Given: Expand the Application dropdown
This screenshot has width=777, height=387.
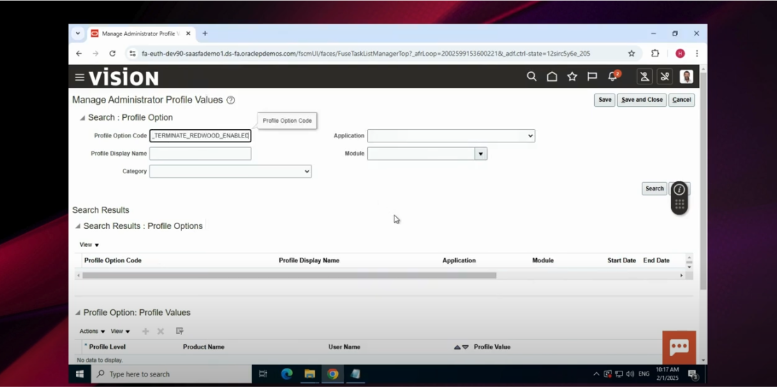Looking at the screenshot, I should click(x=451, y=136).
